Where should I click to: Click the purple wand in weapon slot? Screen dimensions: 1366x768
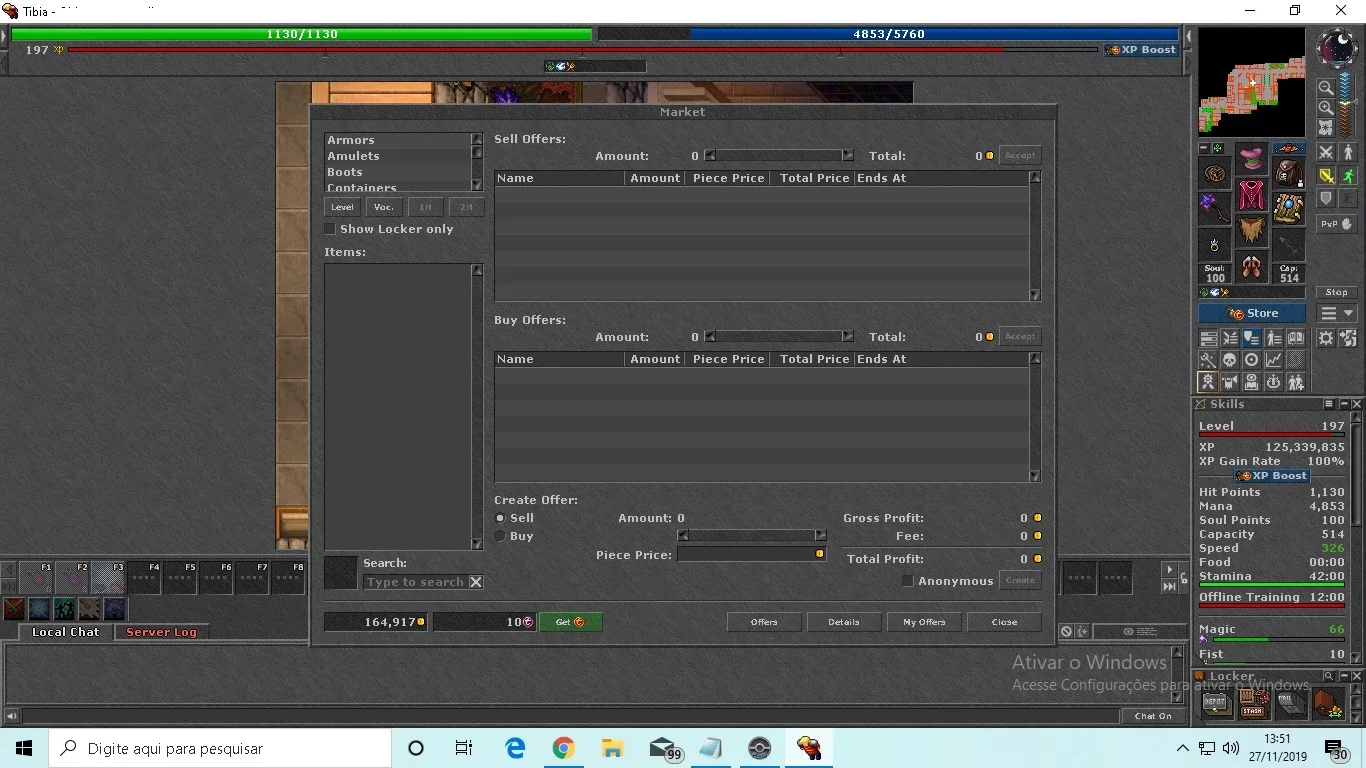tap(1215, 208)
